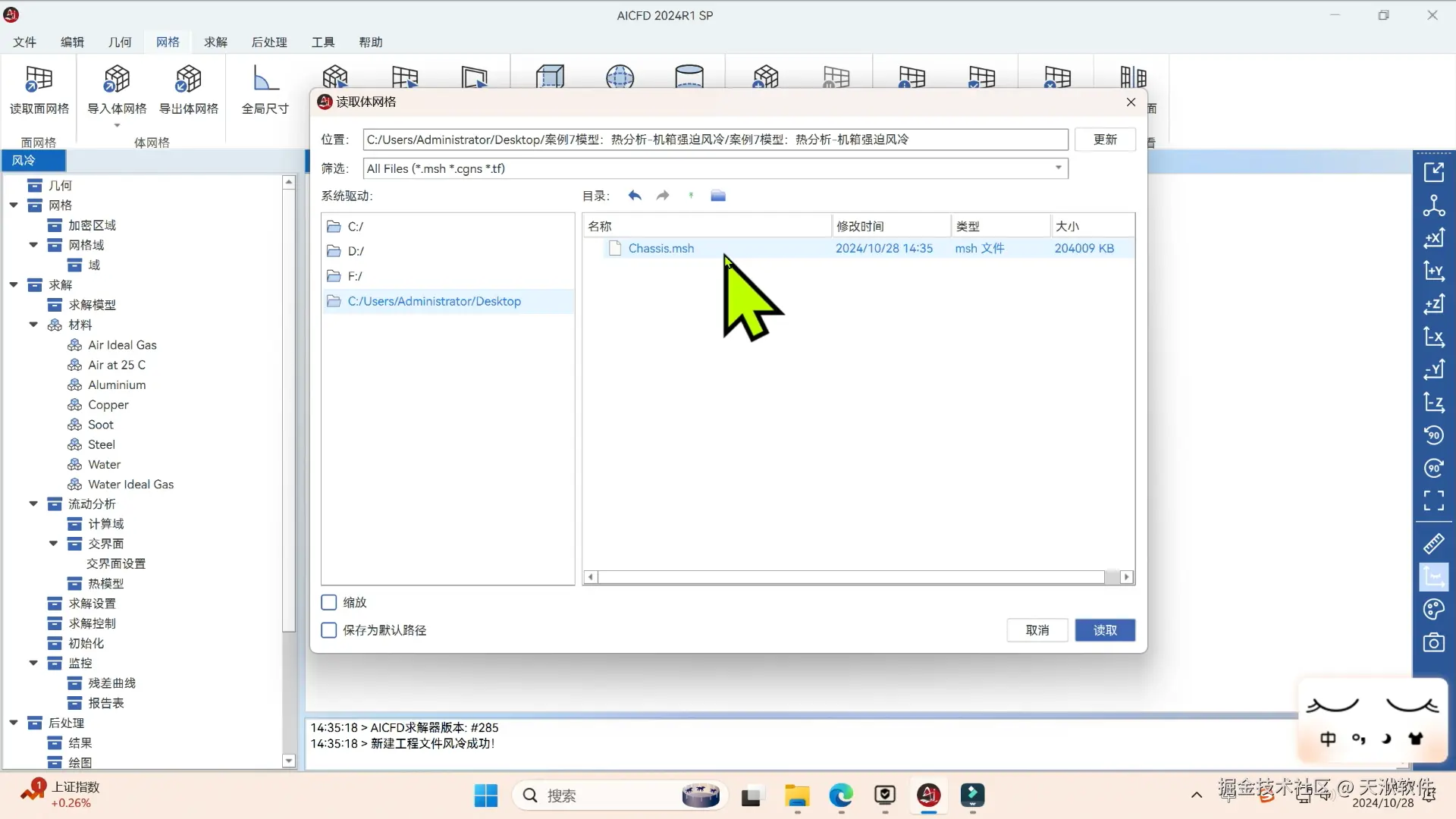Click the export volume mesh icon

click(x=188, y=79)
